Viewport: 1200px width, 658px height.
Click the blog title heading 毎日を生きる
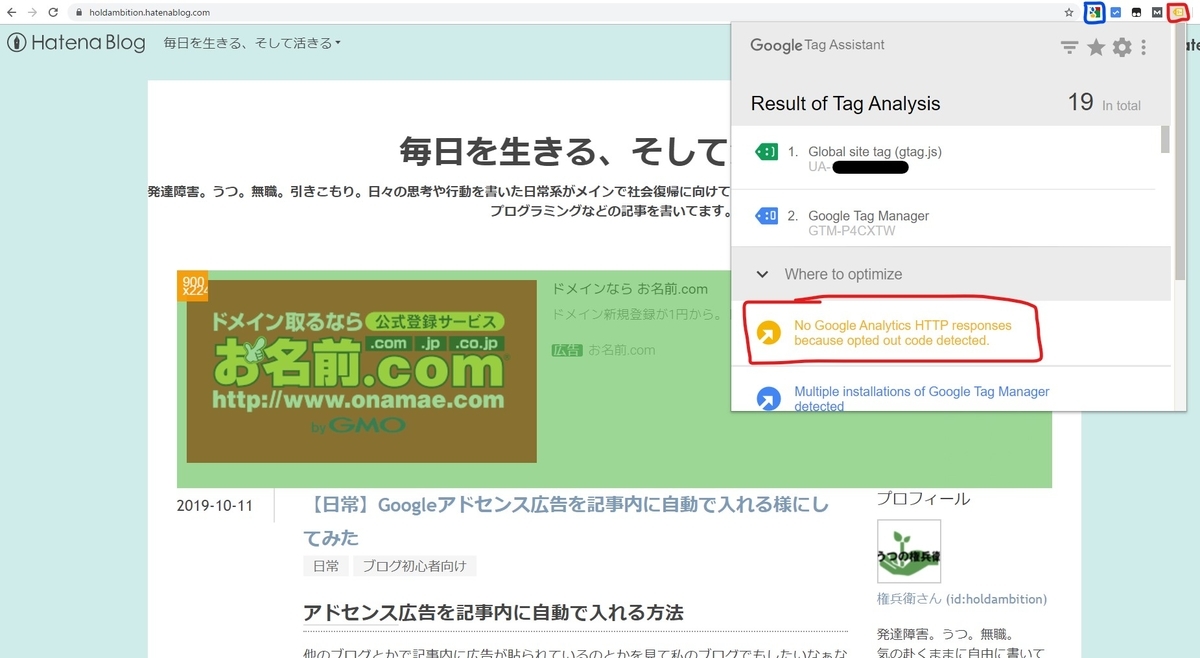[565, 153]
